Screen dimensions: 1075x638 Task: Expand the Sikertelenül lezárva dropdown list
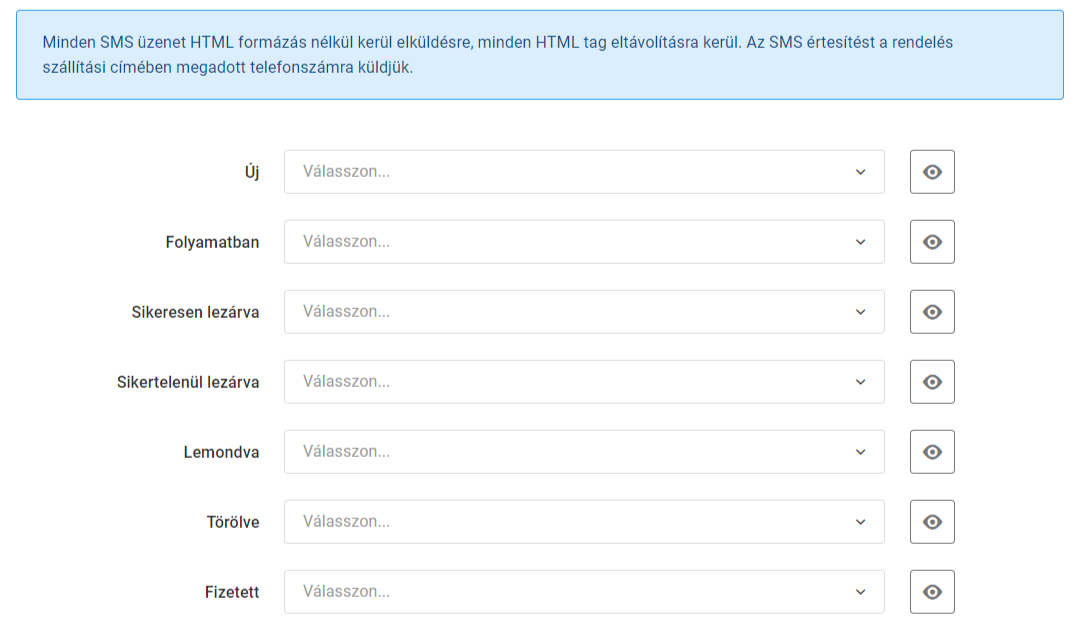pos(584,382)
